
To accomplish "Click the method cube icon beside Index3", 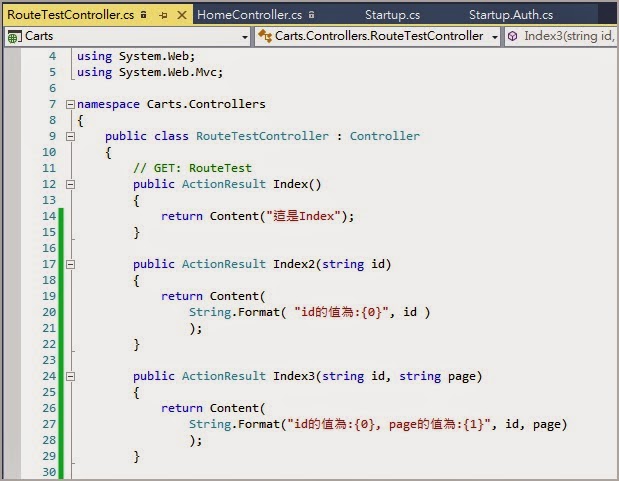I will pos(513,36).
